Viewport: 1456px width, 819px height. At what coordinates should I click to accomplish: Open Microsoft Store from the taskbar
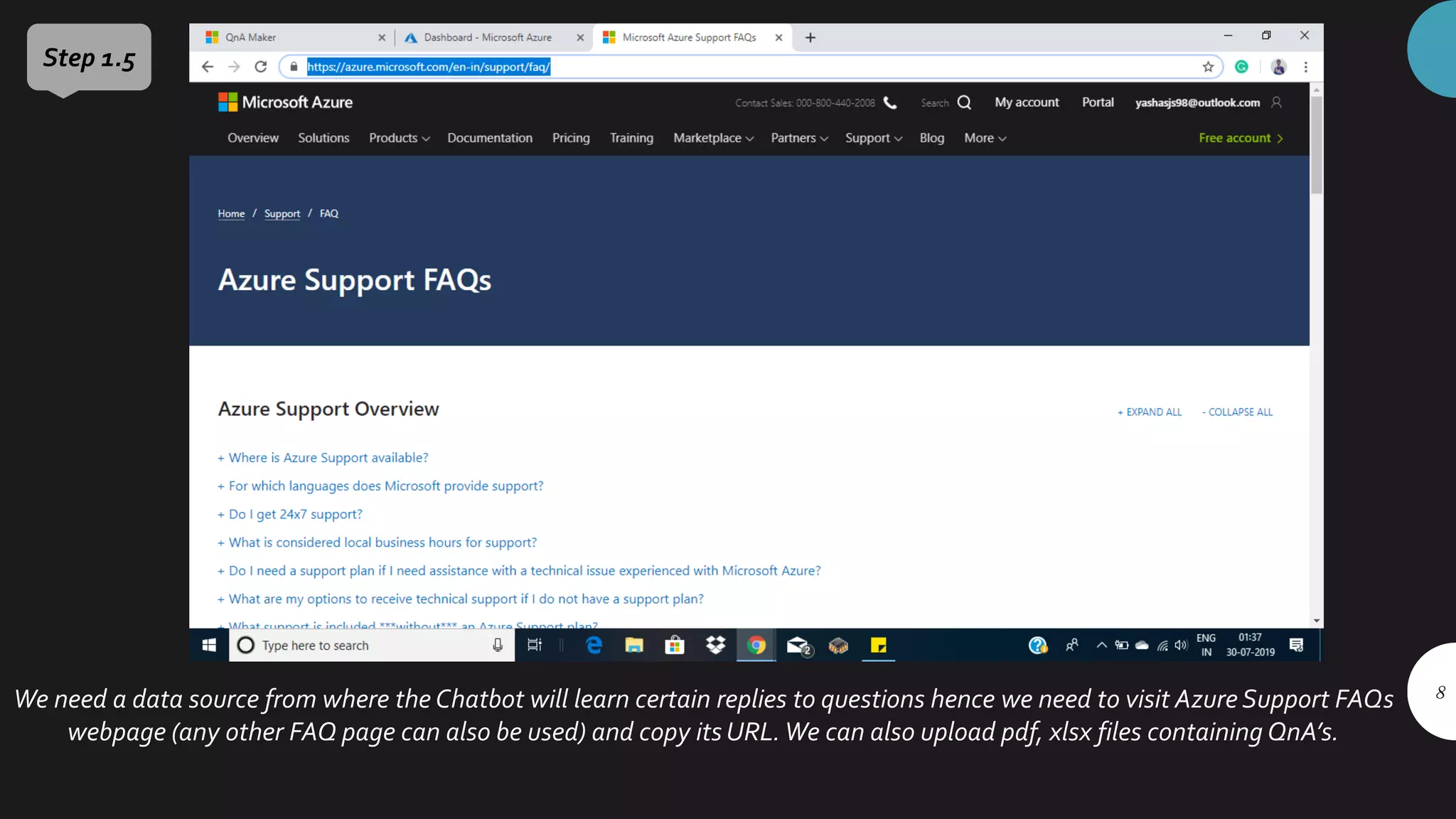675,645
